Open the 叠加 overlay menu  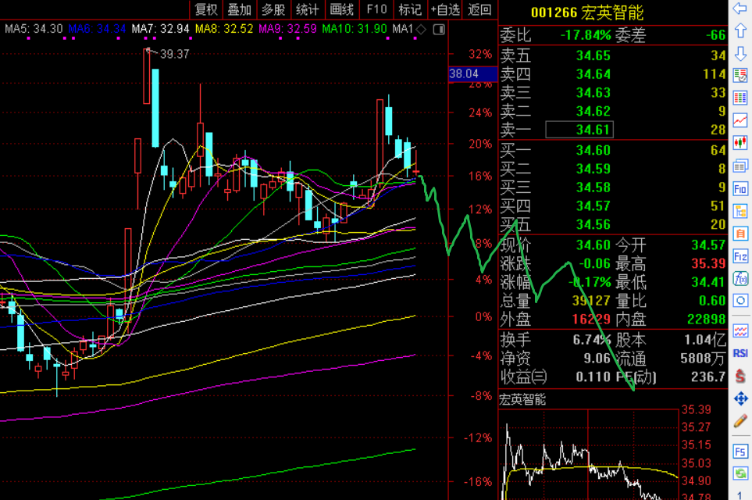[x=239, y=9]
